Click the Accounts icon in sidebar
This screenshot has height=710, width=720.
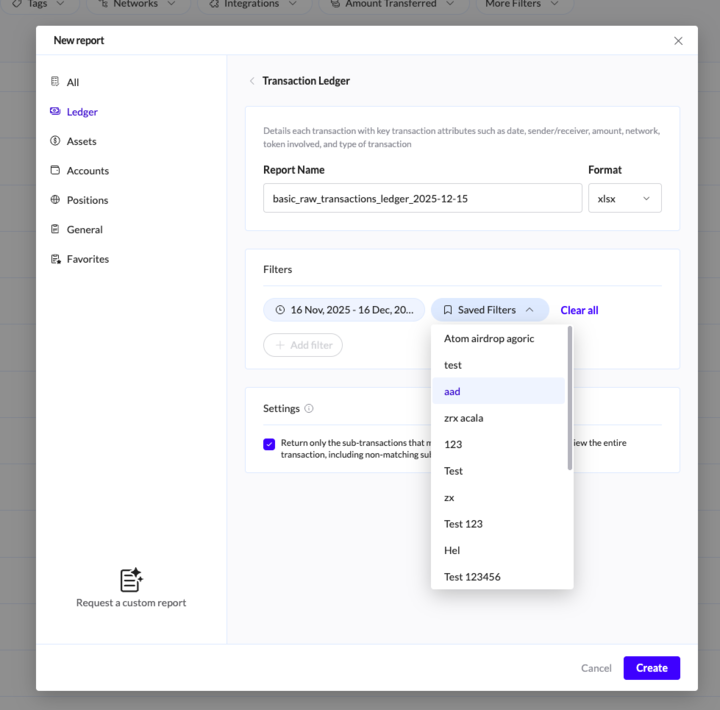(55, 170)
